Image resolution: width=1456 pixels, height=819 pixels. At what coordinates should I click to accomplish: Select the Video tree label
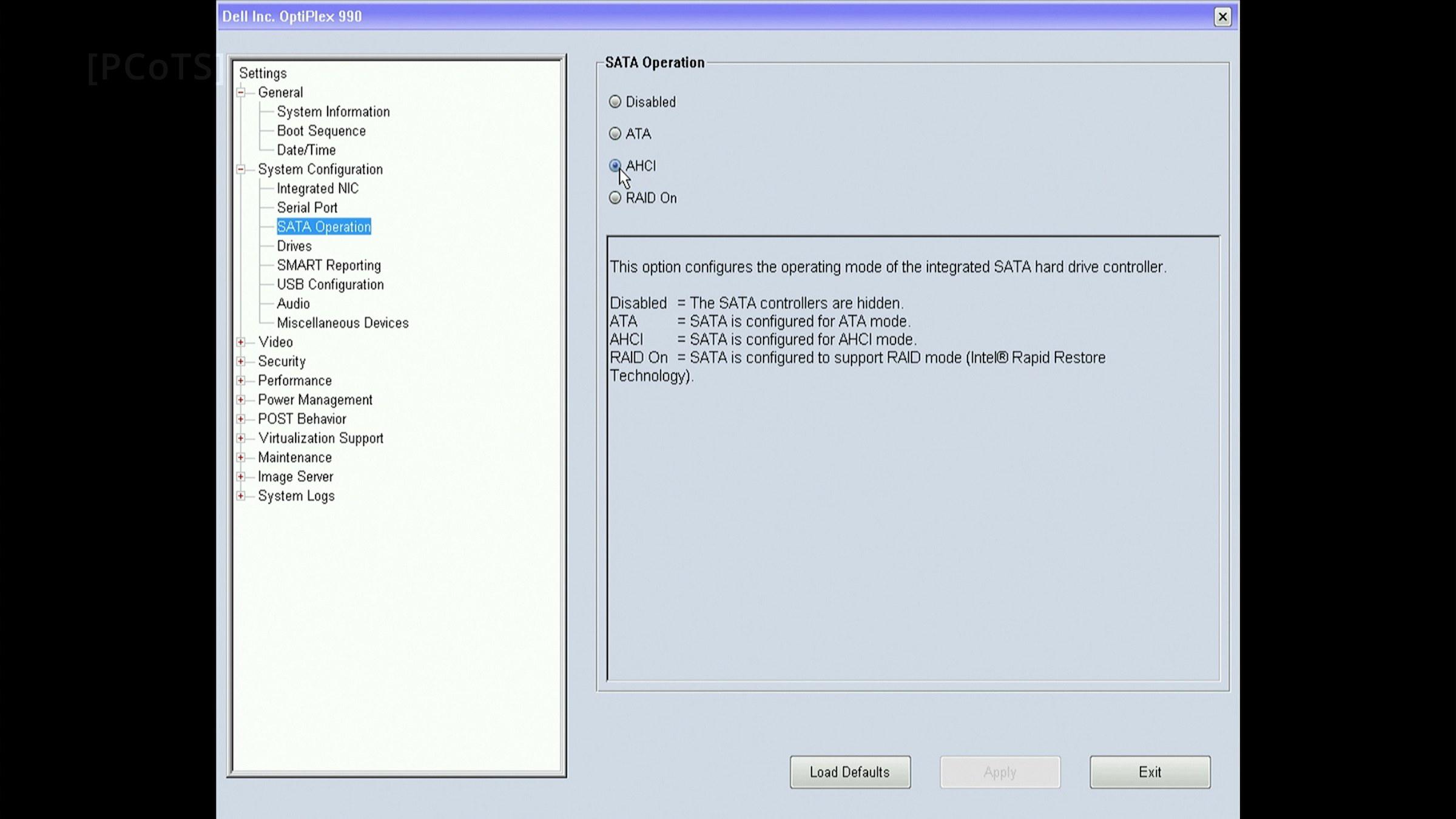click(x=275, y=342)
